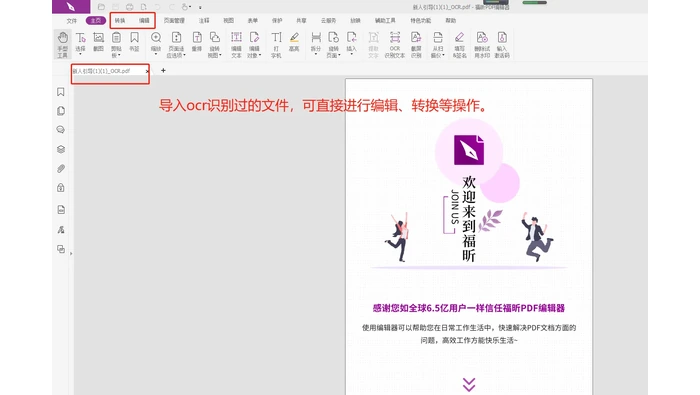700x395 pixels.
Task: Click the Open folder icon in quick access
Action: coord(101,7)
